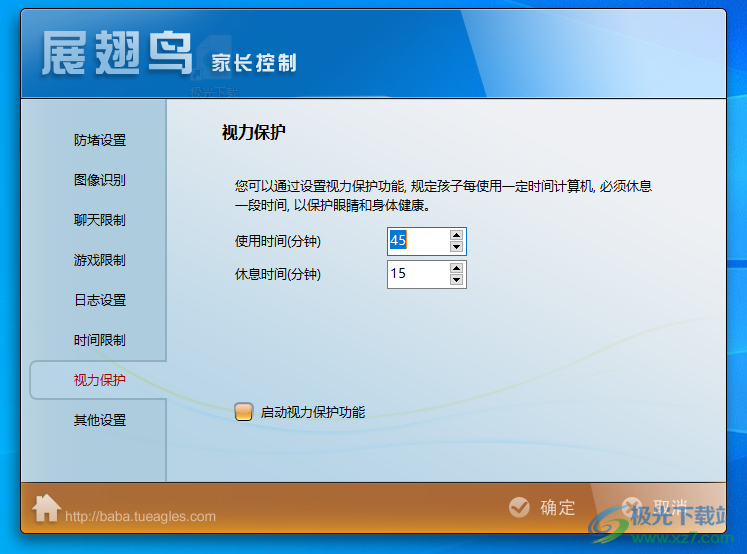Go to the 游戏限制 tab
This screenshot has height=554, width=747.
tap(99, 260)
